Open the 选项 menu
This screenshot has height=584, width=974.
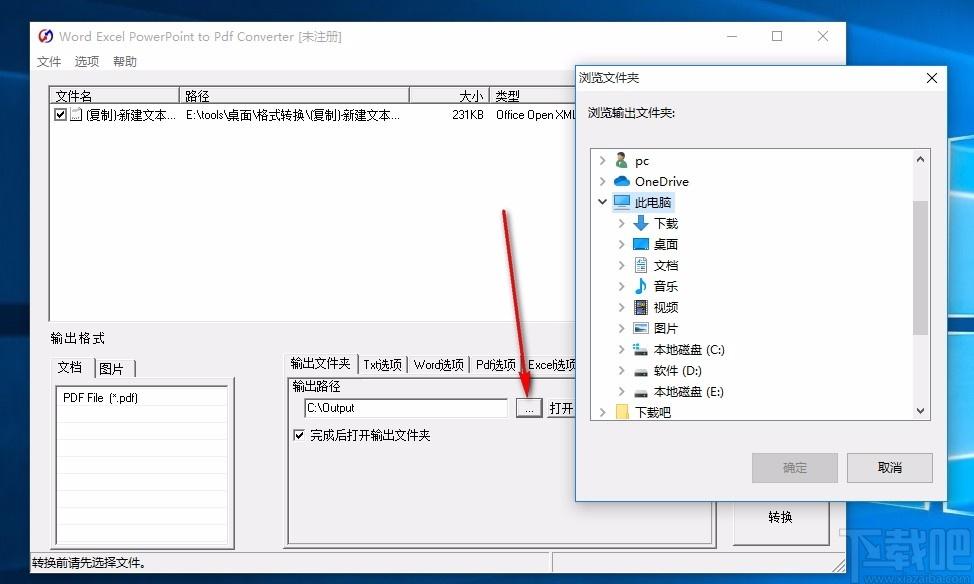[x=86, y=62]
